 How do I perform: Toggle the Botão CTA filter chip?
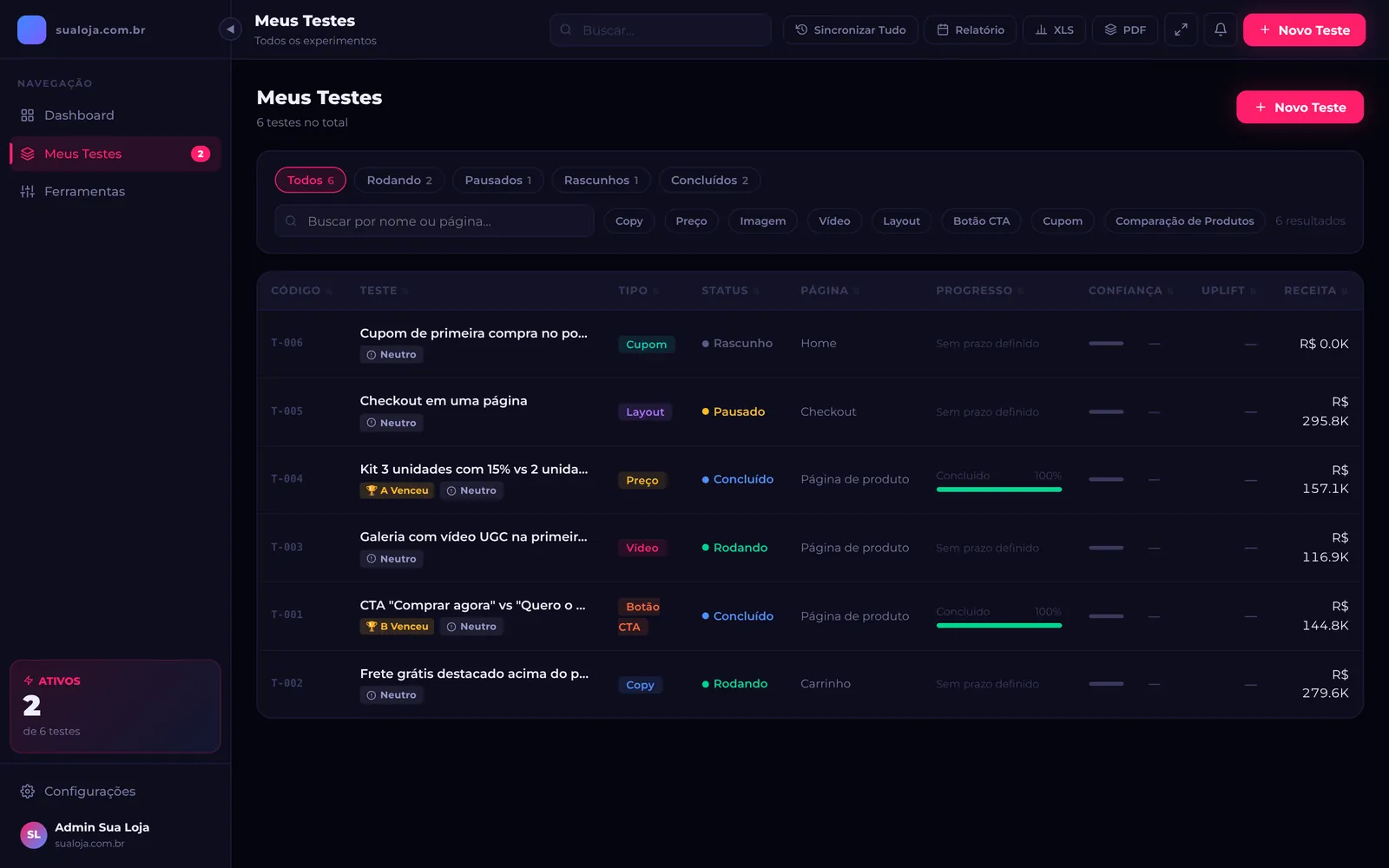(981, 221)
